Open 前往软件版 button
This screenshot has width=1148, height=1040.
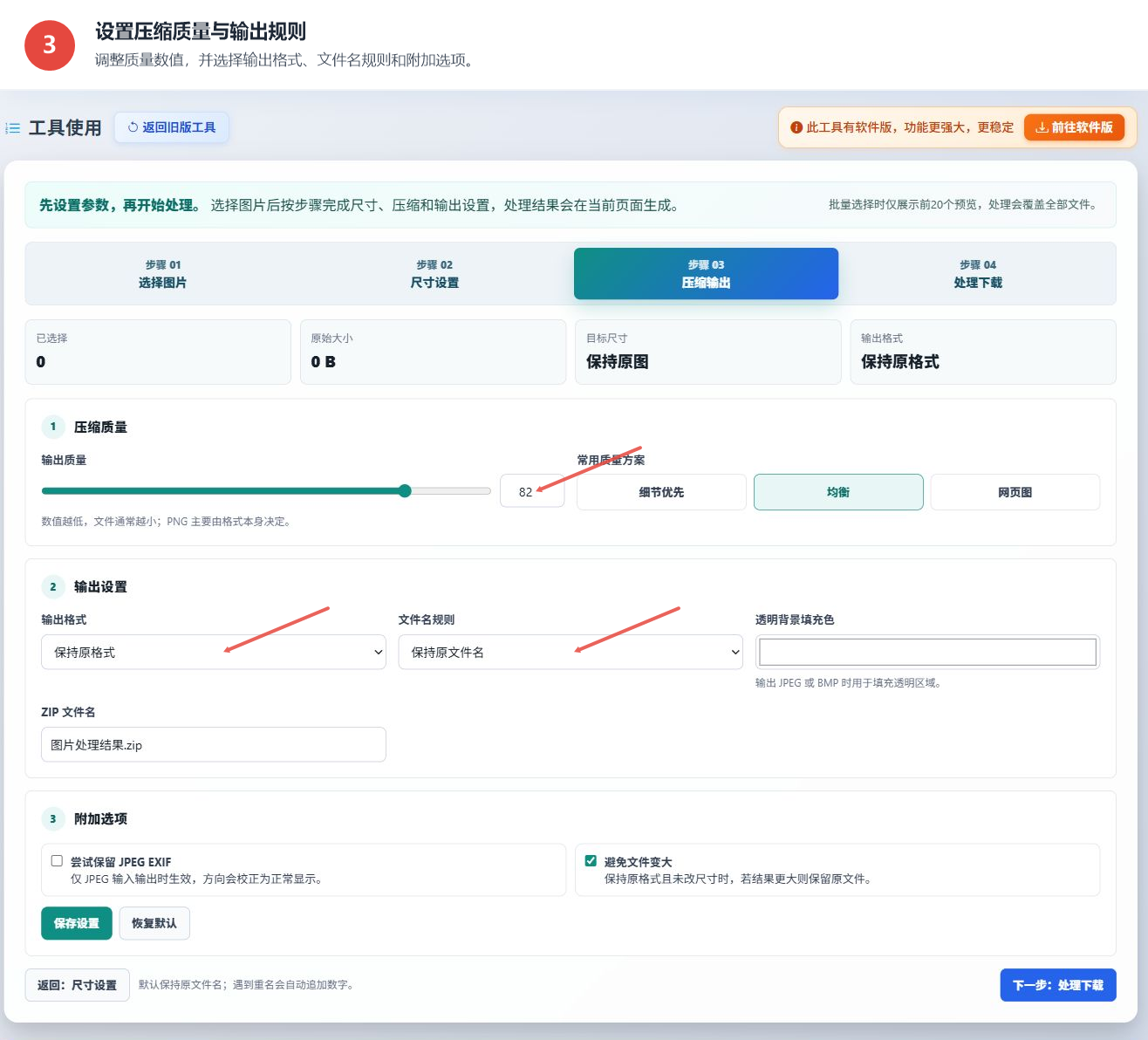(1074, 127)
